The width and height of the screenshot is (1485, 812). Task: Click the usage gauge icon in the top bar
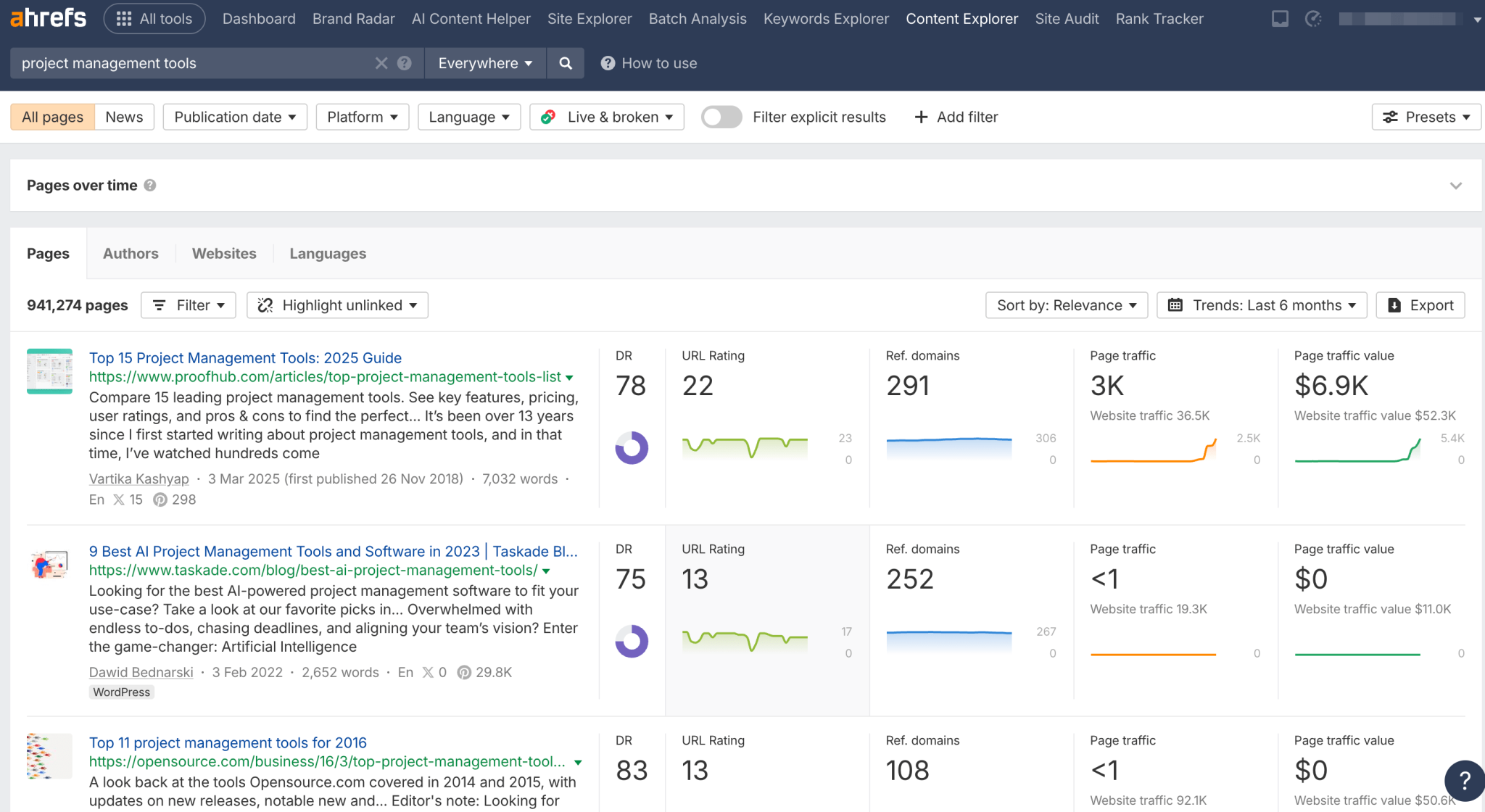pos(1313,19)
